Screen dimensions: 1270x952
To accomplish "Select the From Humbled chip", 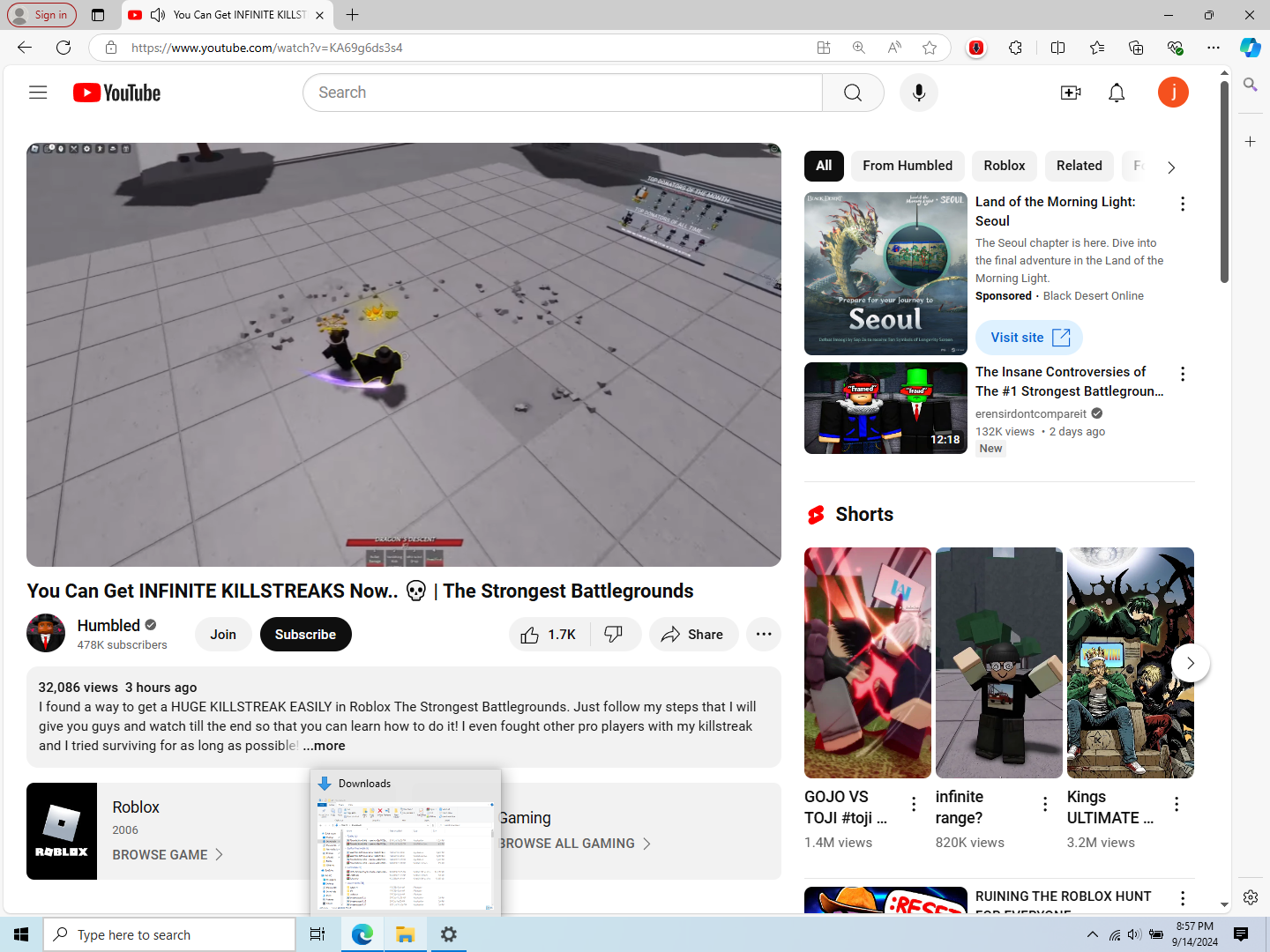I will point(908,166).
